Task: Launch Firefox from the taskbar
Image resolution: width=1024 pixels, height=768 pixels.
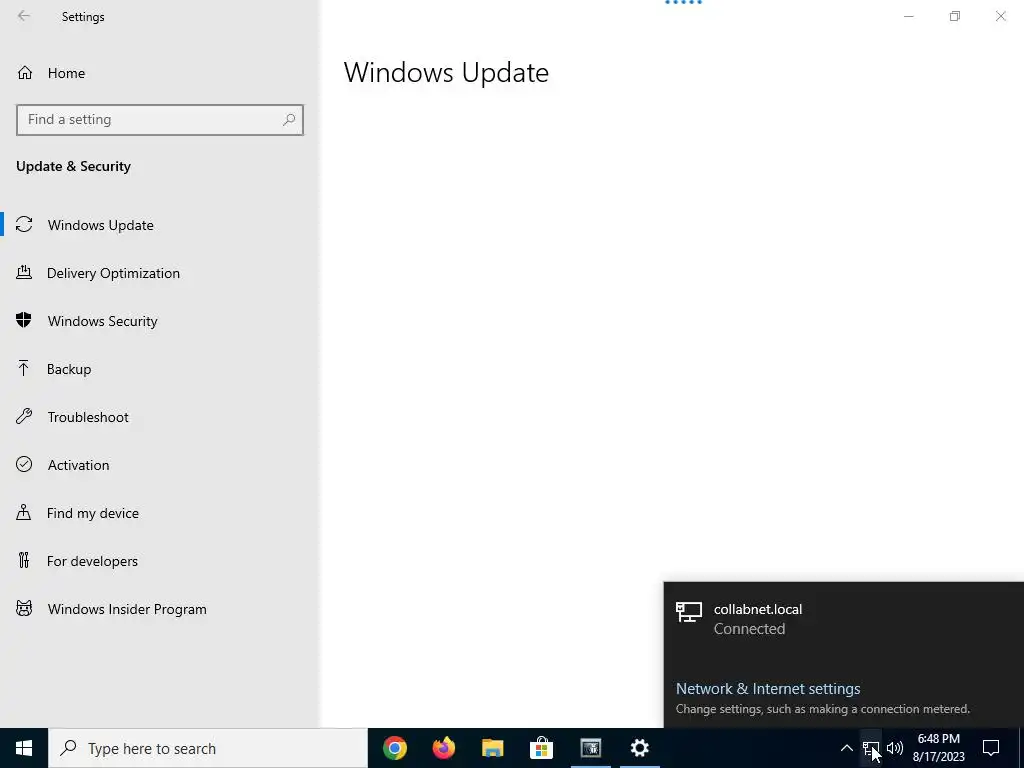Action: pyautogui.click(x=443, y=748)
